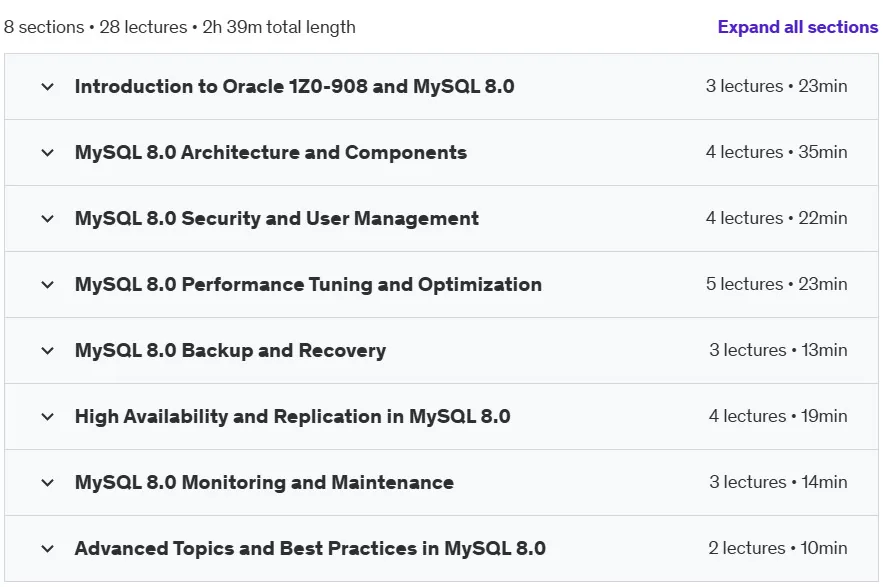The width and height of the screenshot is (883, 587).
Task: Click the '3 lectures • 13min' text
Action: pos(778,350)
